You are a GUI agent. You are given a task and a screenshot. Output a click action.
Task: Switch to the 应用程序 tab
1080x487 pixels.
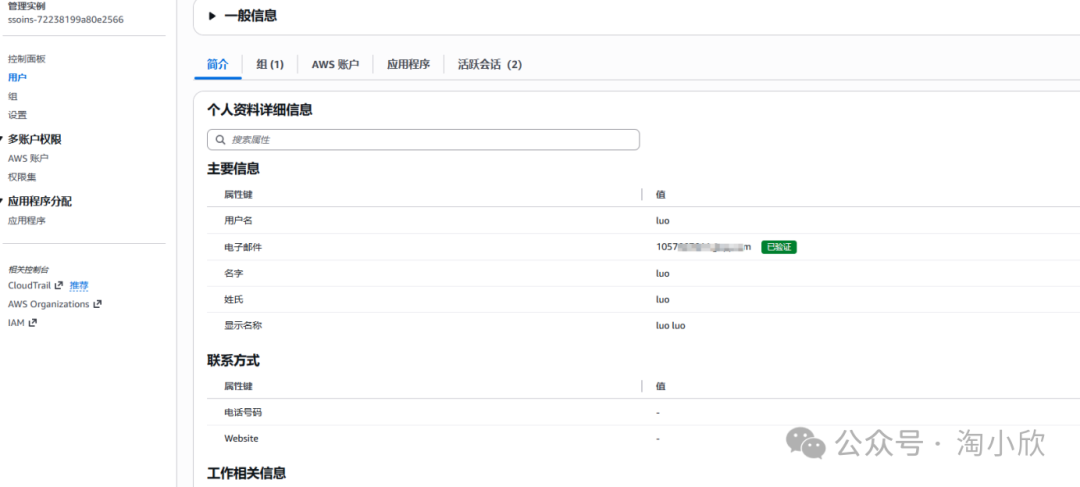[x=408, y=64]
